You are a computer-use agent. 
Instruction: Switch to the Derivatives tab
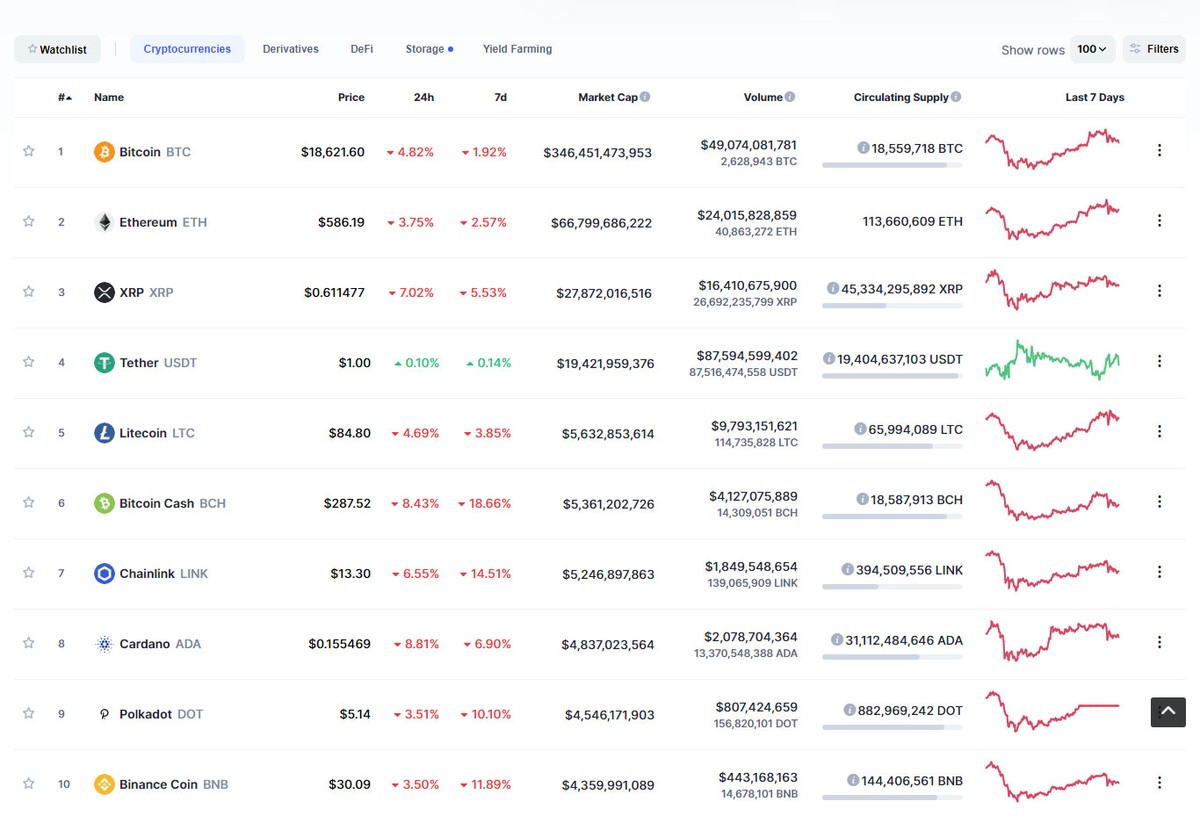(x=291, y=49)
